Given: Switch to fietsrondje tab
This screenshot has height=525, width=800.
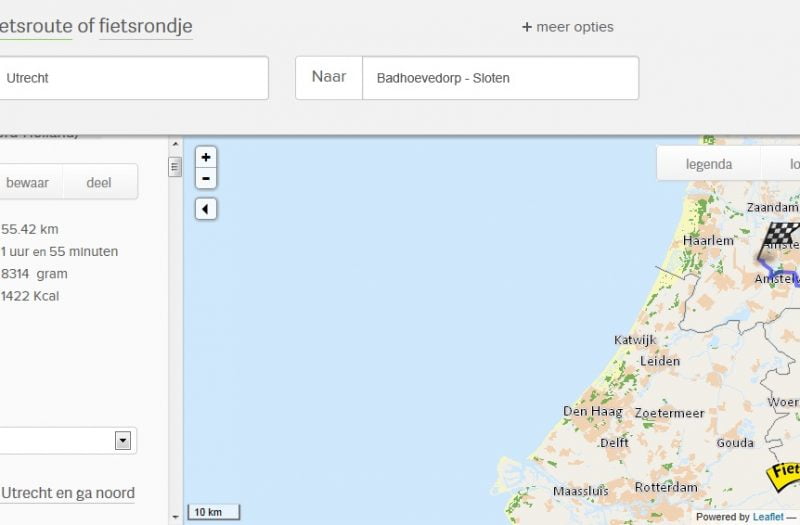Looking at the screenshot, I should pos(146,26).
